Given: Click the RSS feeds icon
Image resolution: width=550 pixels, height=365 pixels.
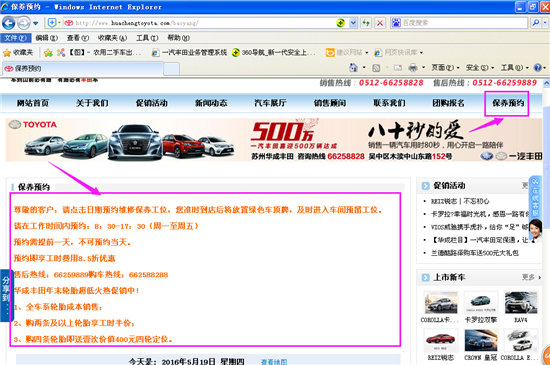Looking at the screenshot, I should tap(376, 68).
